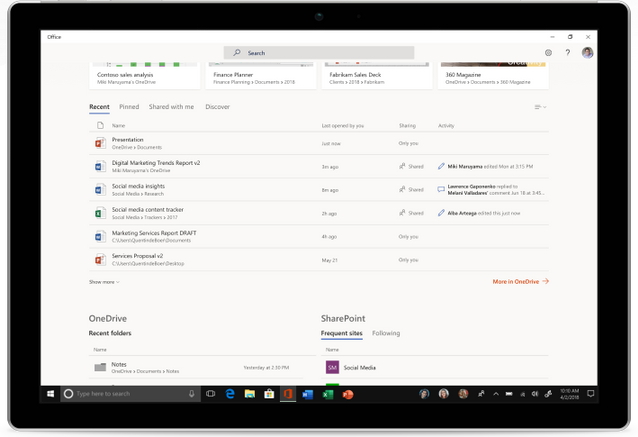Viewport: 638px width, 437px height.
Task: Open the Finance Planner card
Action: coord(261,76)
